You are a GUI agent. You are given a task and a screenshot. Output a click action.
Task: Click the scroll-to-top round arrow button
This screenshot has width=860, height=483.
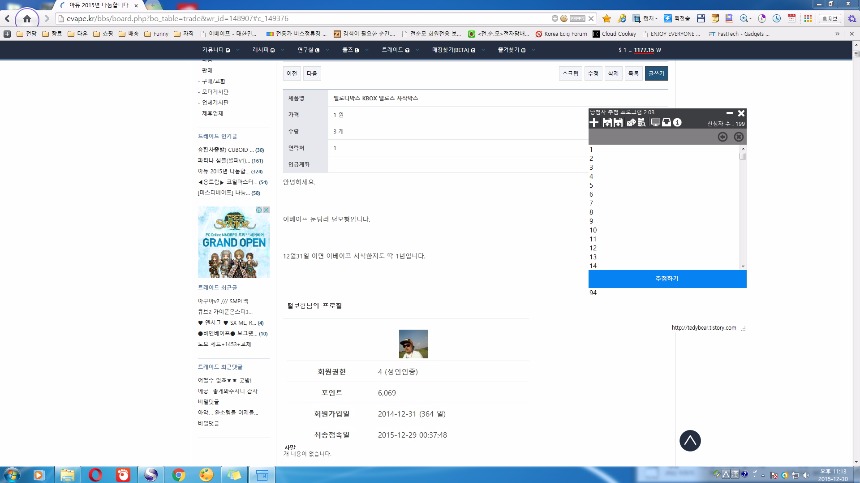coord(690,440)
